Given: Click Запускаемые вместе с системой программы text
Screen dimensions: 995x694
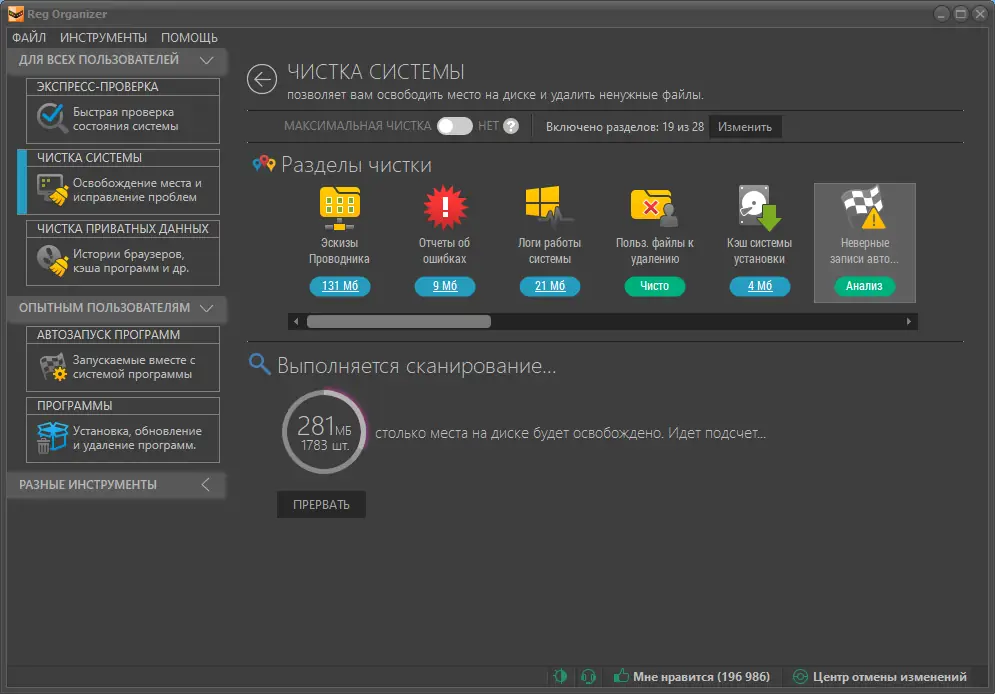Looking at the screenshot, I should [x=134, y=367].
